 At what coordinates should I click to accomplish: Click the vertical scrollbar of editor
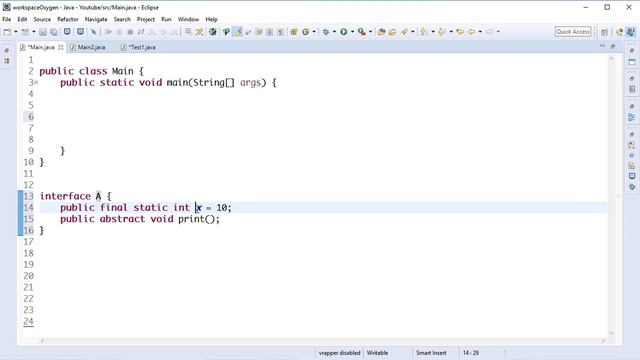point(611,196)
